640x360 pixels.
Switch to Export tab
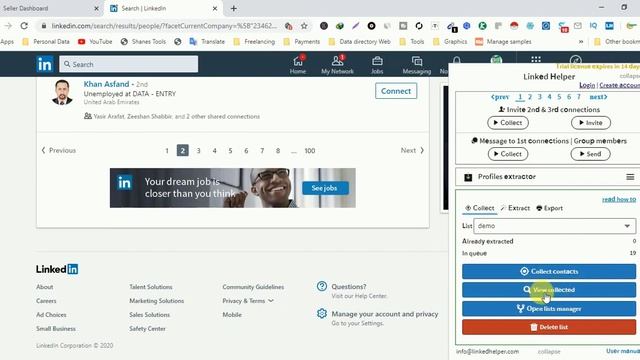549,208
